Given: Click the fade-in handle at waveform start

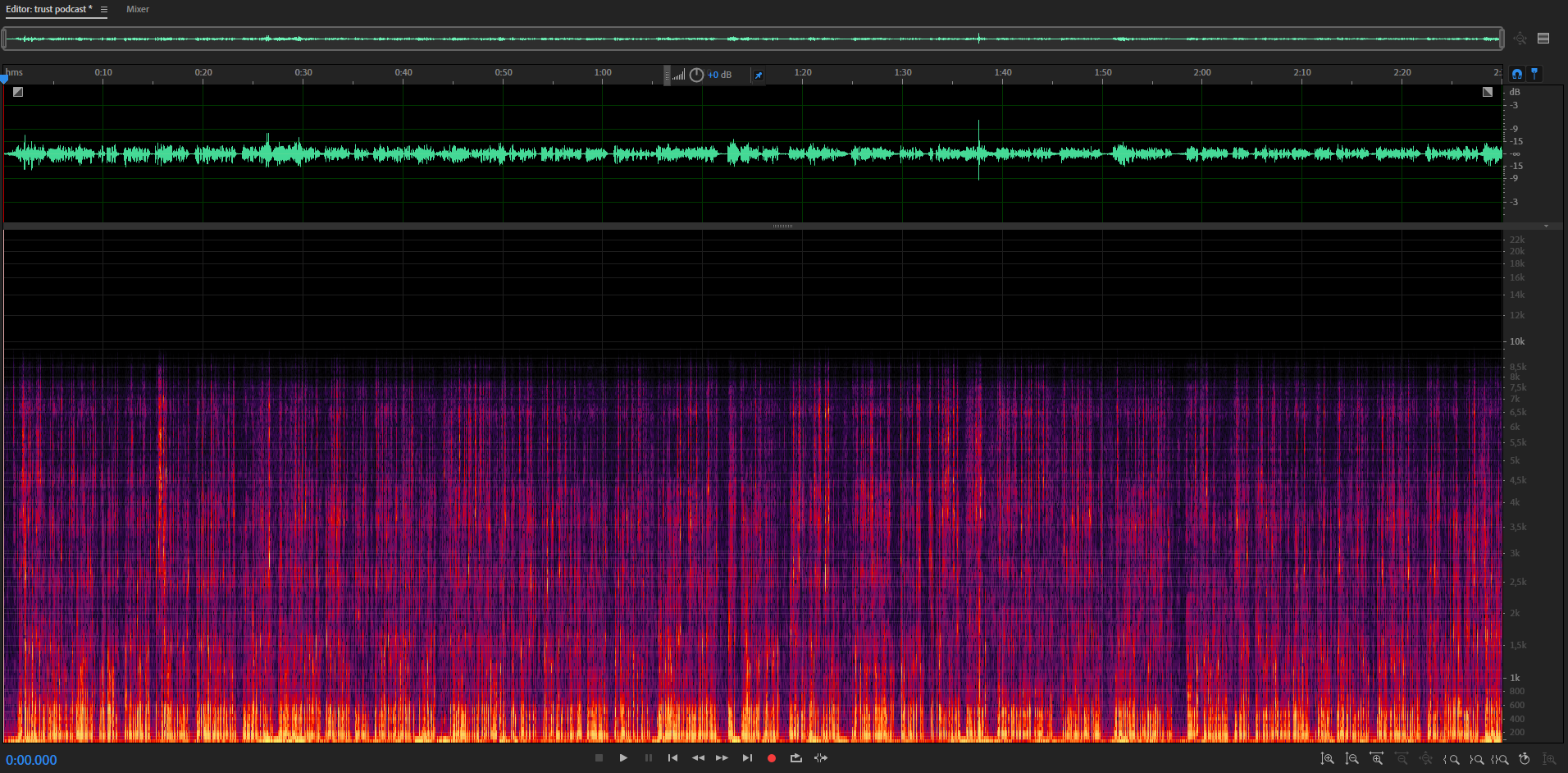Looking at the screenshot, I should click(x=18, y=92).
